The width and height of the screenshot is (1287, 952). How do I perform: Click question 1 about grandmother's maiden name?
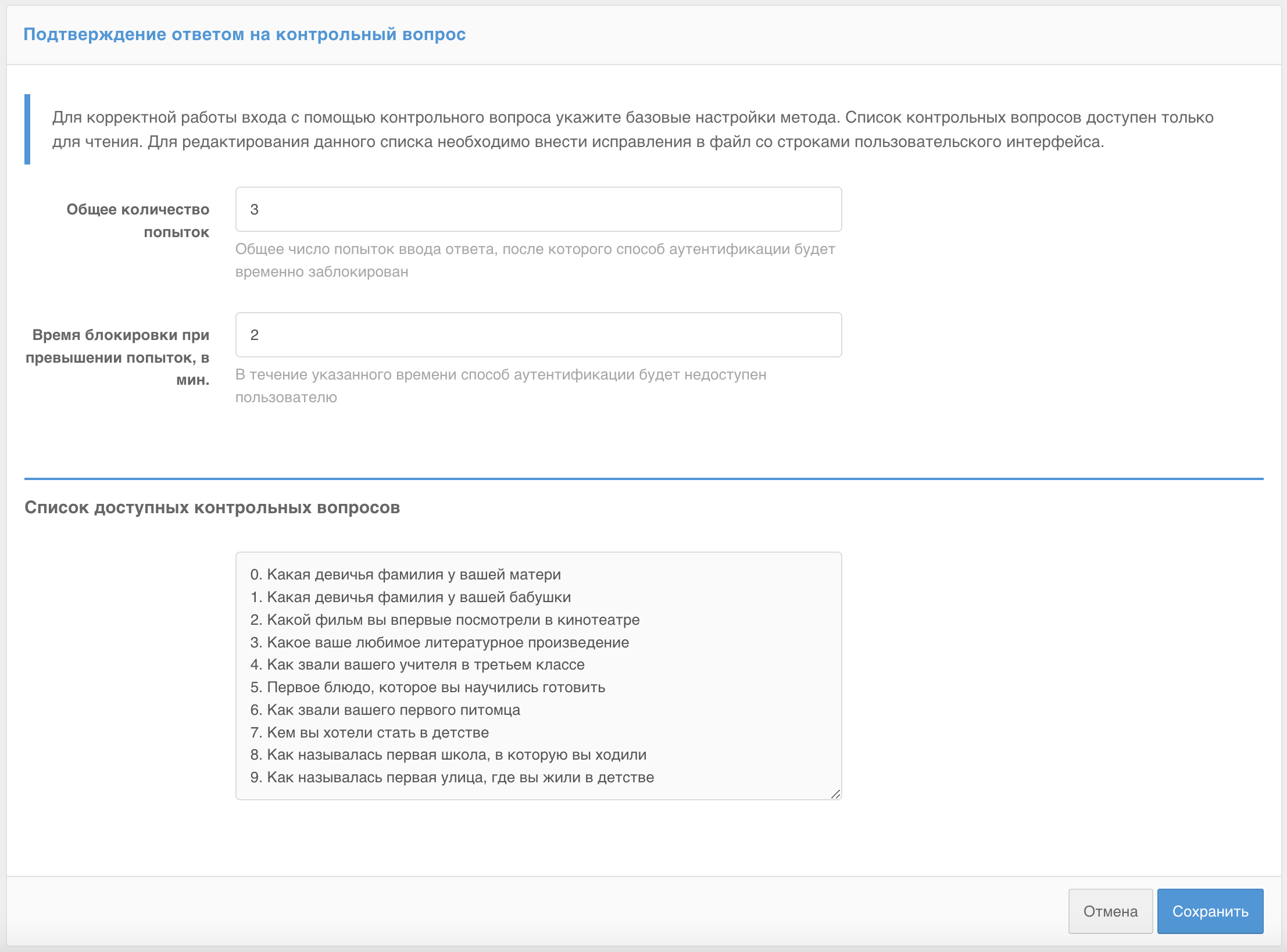pyautogui.click(x=410, y=597)
